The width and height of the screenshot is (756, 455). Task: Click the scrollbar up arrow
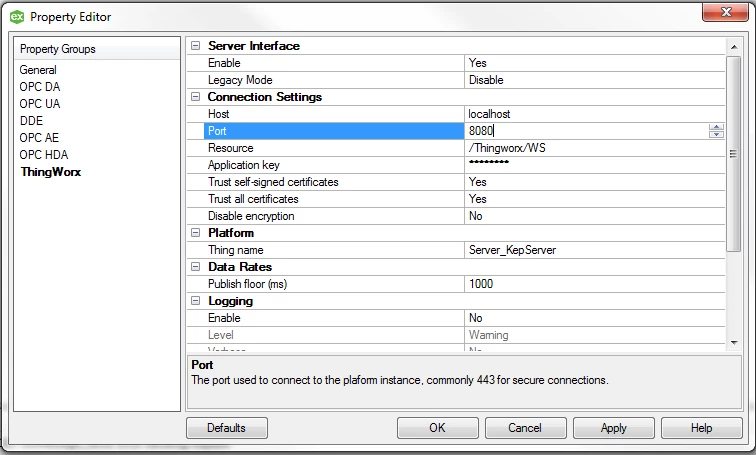[x=734, y=47]
